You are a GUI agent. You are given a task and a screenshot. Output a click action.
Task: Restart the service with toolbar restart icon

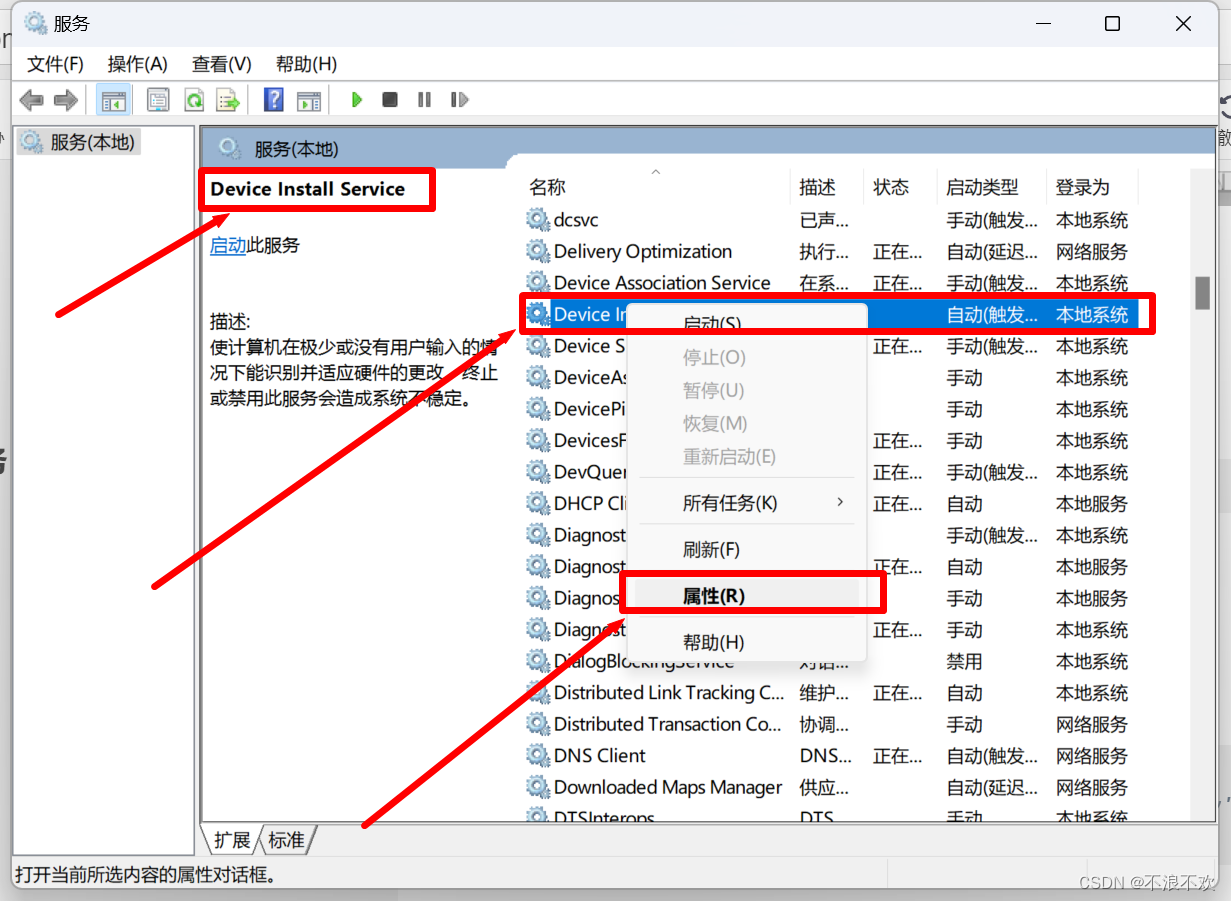(x=459, y=100)
